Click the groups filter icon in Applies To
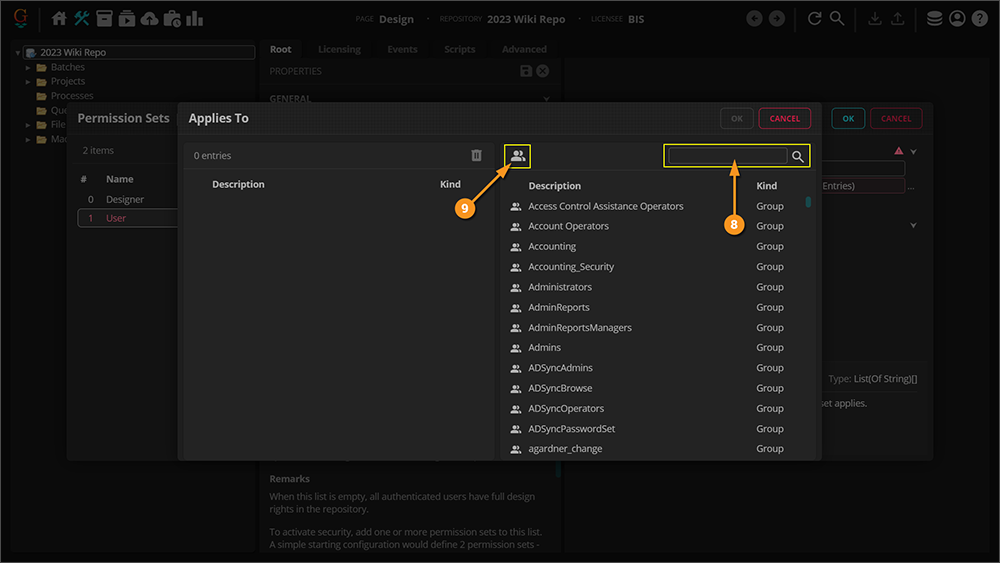1000x563 pixels. pyautogui.click(x=517, y=156)
